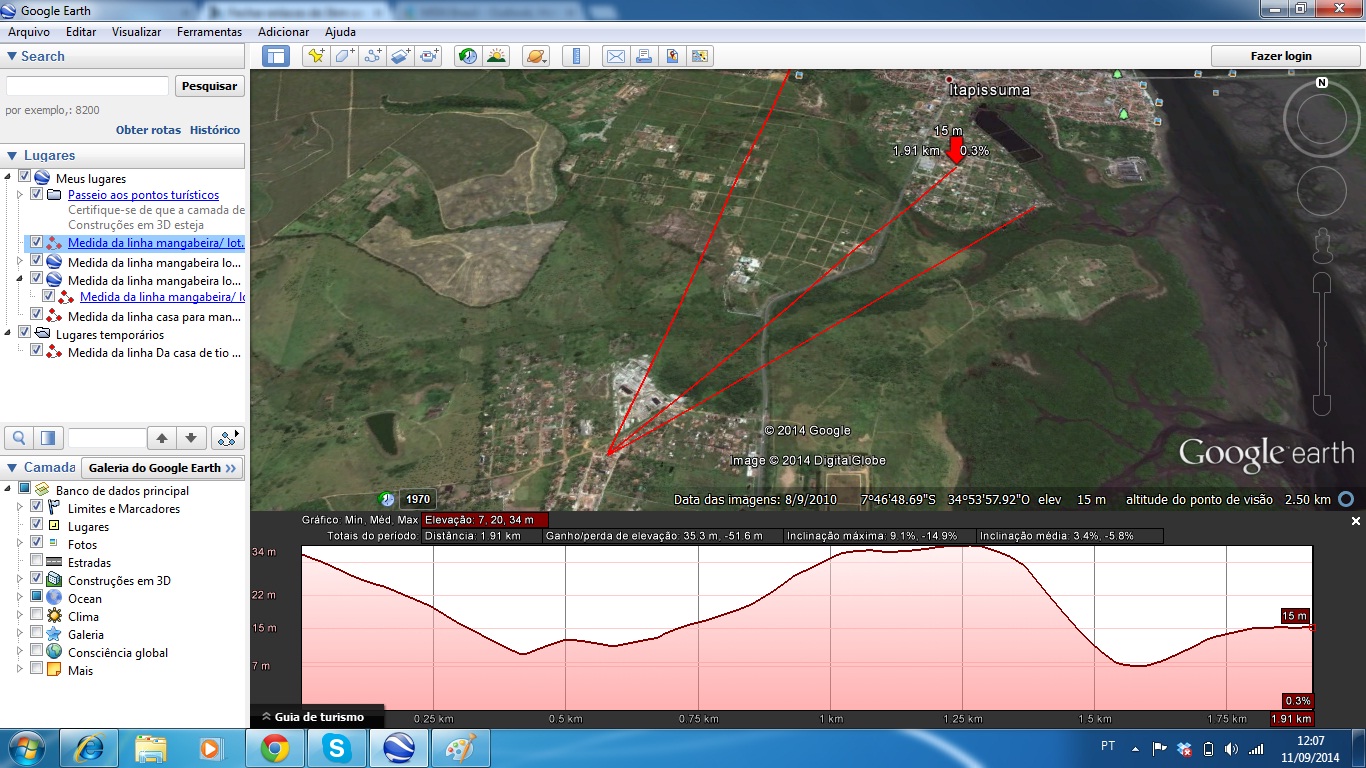Select the Add Polygon tool
This screenshot has width=1366, height=768.
[x=345, y=56]
